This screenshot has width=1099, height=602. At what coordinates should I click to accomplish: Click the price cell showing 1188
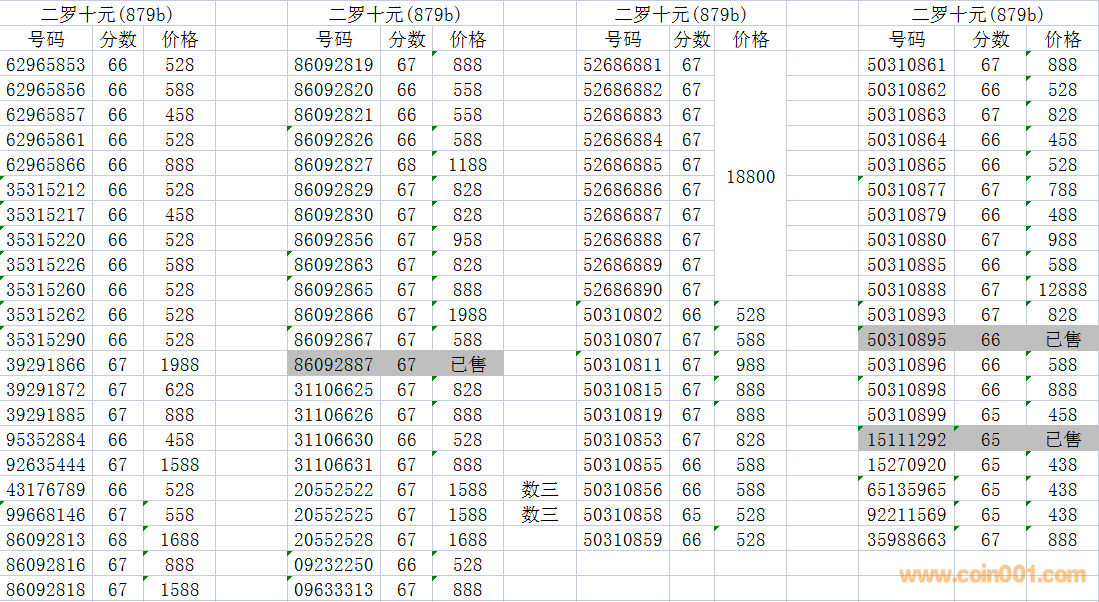click(x=467, y=164)
